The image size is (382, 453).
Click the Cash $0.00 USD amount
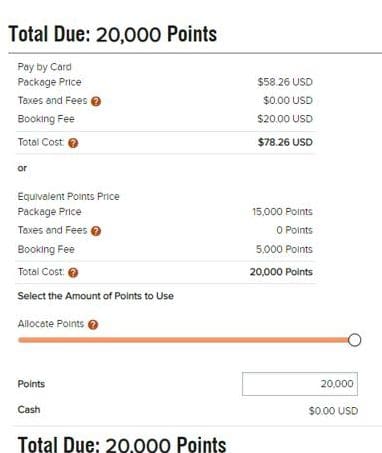[333, 411]
